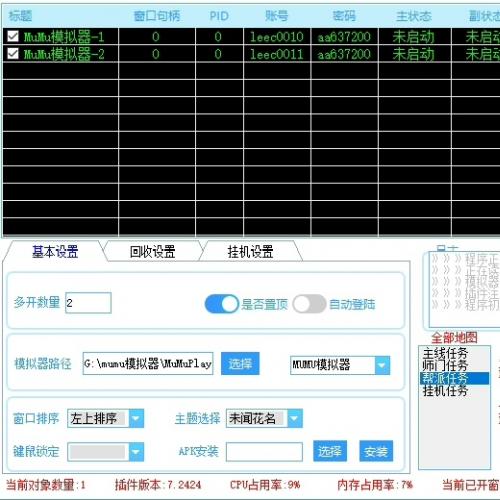Click 主状态 未启动 cell of MuMu模拟器-1
500x500 pixels.
tap(414, 36)
